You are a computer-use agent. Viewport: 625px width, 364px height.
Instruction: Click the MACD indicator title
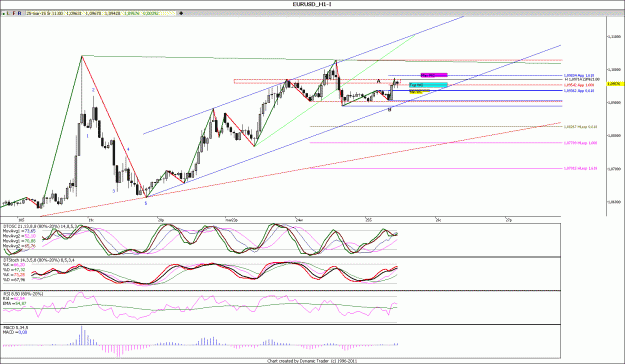click(x=16, y=328)
